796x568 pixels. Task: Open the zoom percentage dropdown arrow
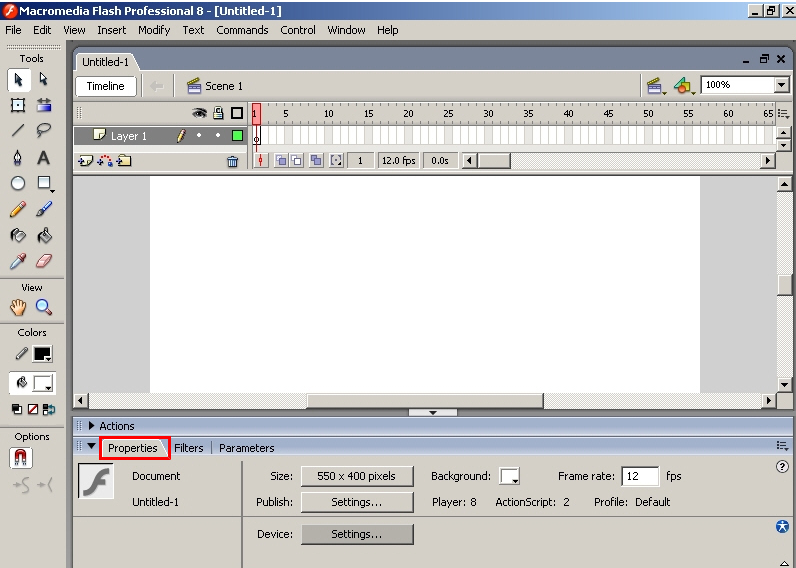pyautogui.click(x=782, y=85)
